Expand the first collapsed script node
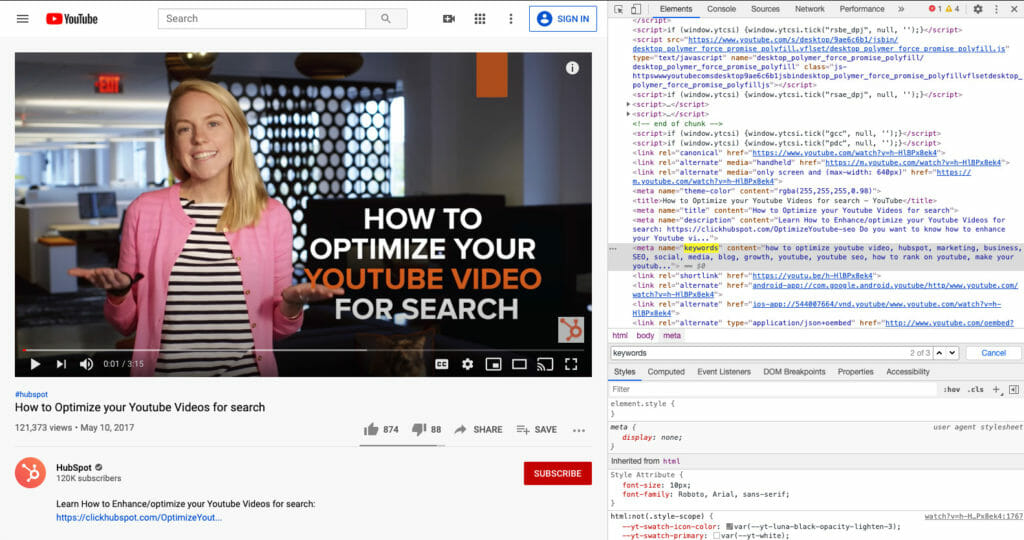This screenshot has height=540, width=1024. click(x=628, y=104)
